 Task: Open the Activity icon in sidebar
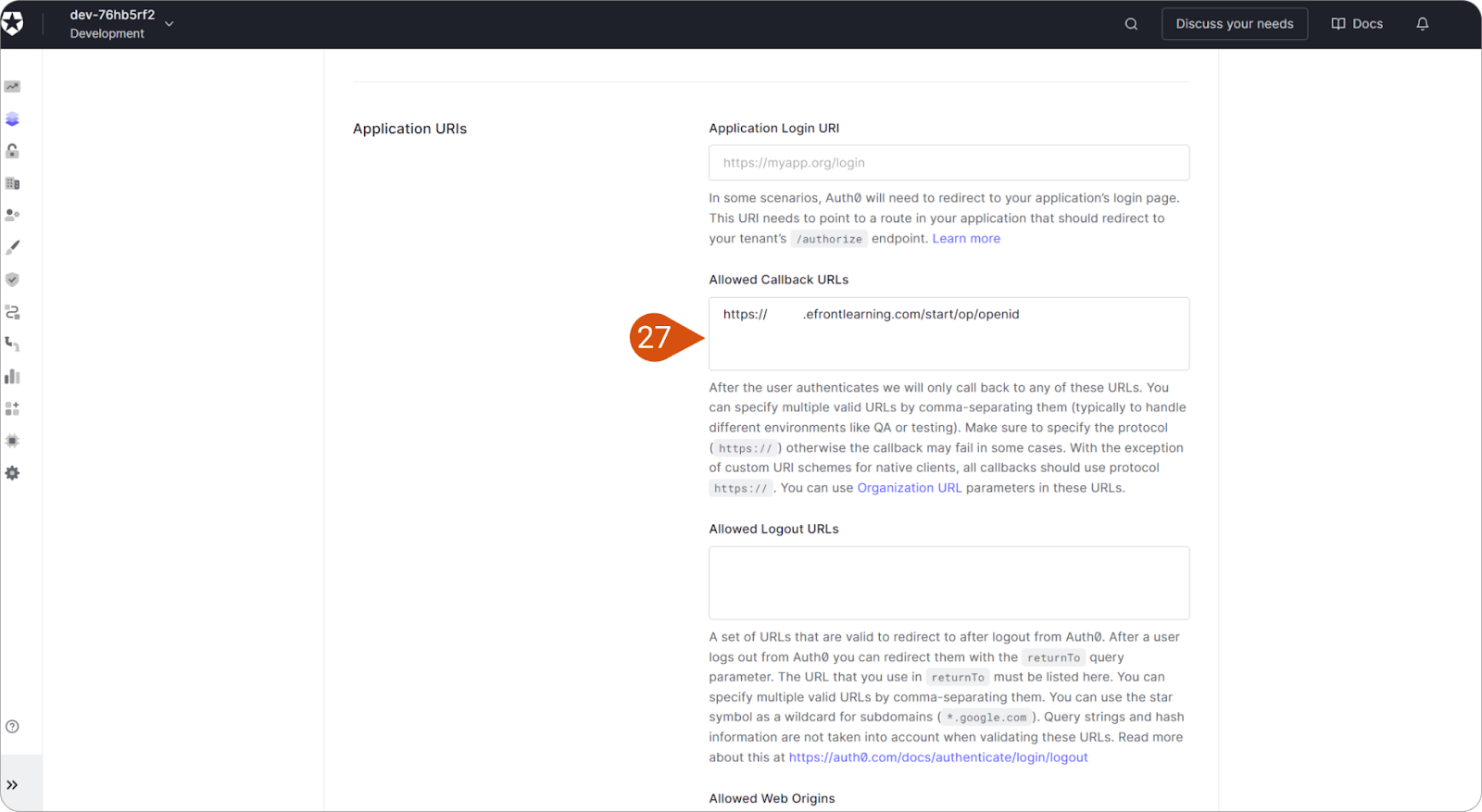tap(12, 87)
